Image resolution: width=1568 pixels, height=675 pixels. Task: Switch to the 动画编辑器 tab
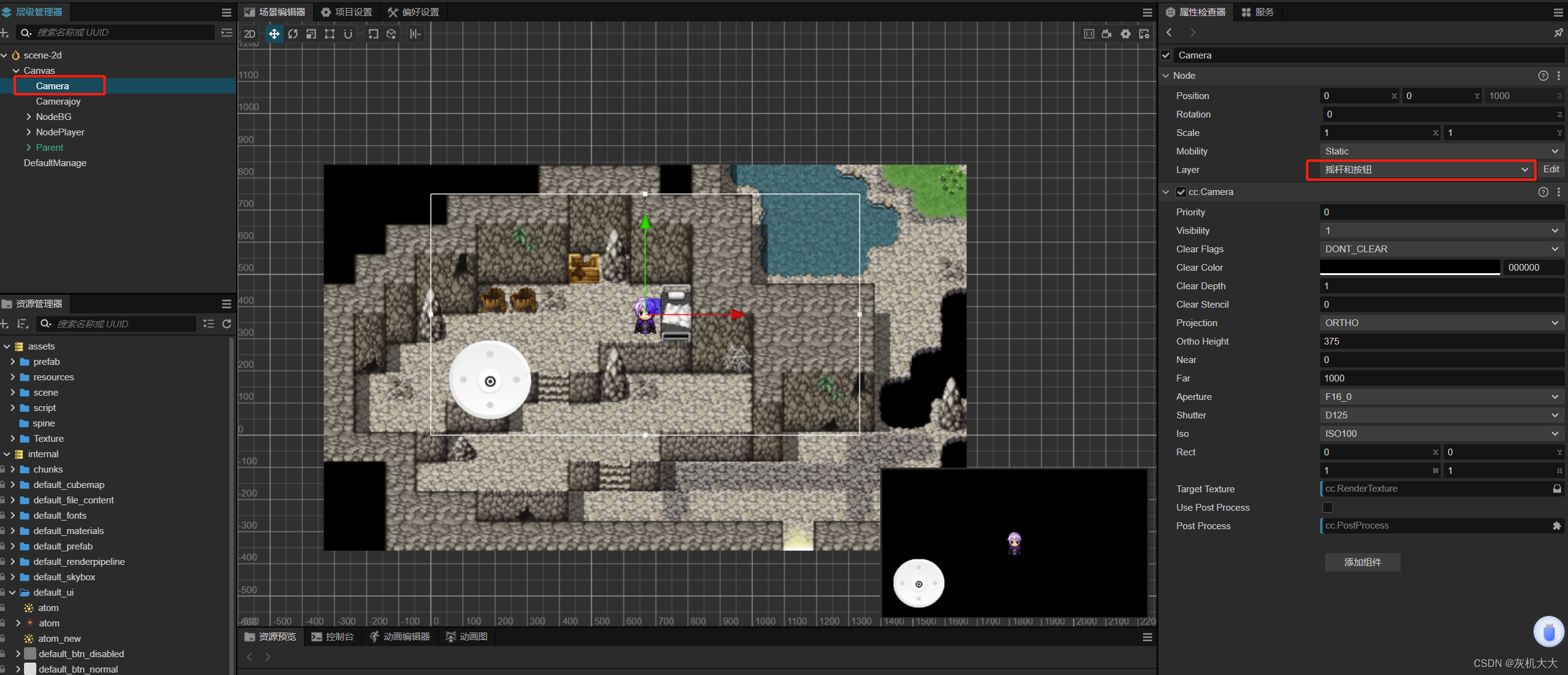(399, 637)
